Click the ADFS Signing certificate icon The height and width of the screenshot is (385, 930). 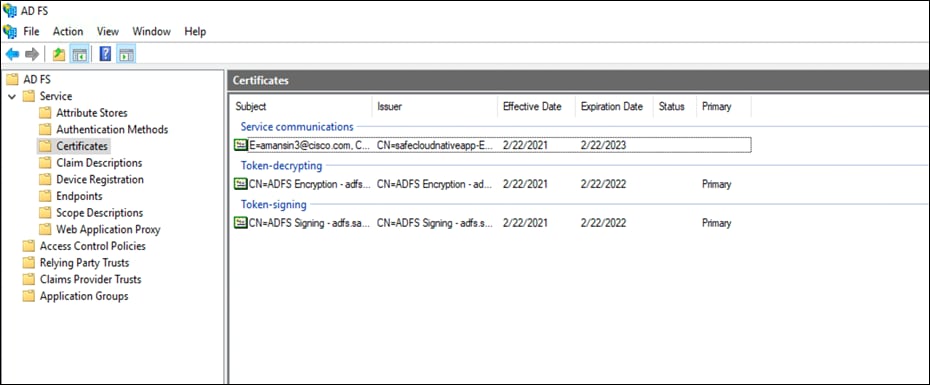pyautogui.click(x=240, y=223)
